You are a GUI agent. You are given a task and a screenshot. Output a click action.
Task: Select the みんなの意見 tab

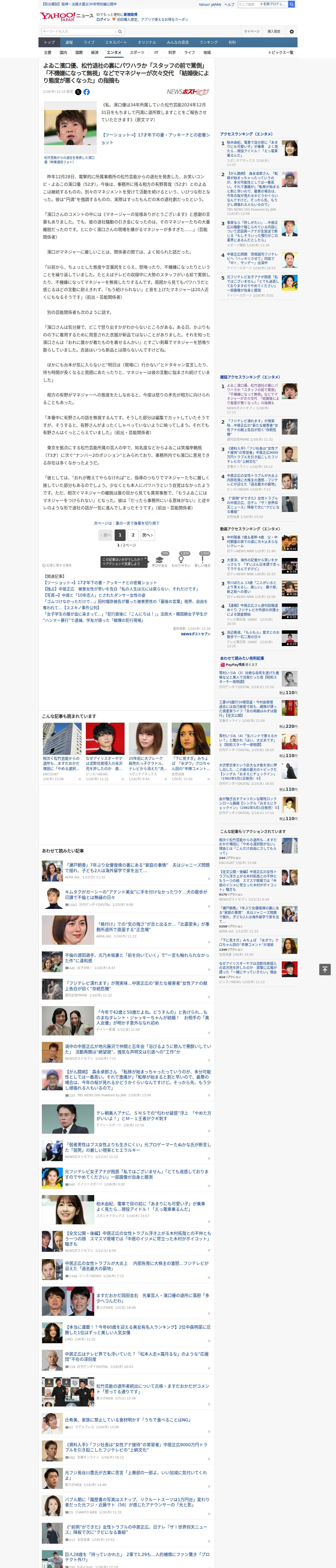coord(178,43)
